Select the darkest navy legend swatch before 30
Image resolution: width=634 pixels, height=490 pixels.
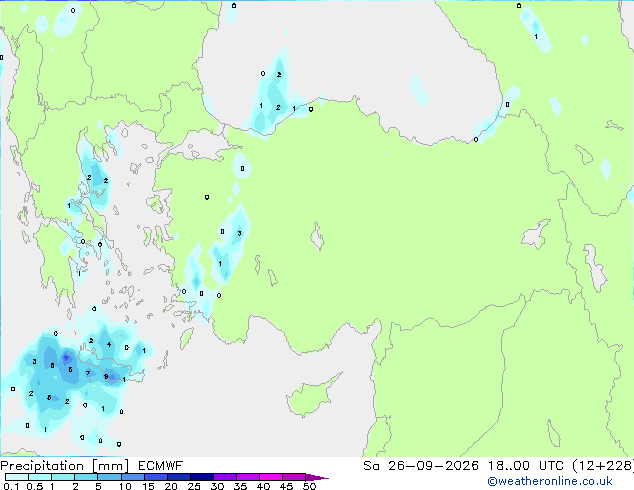pos(202,477)
